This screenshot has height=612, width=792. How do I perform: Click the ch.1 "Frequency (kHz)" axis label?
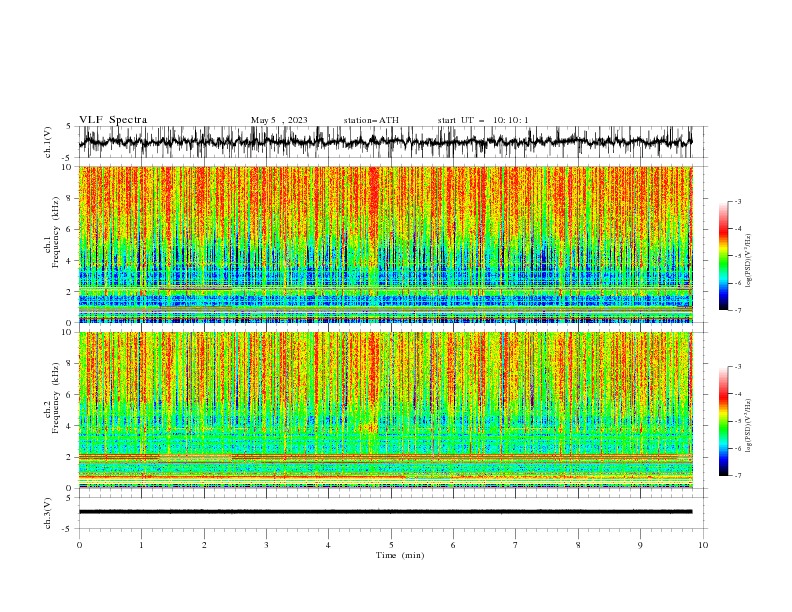click(x=56, y=232)
